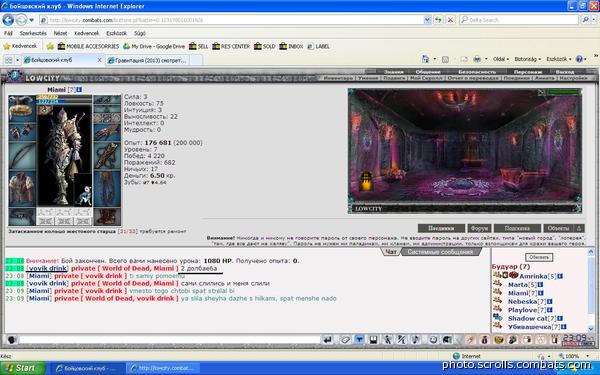Toggle the highlighted blue filter icon in chat toolbar

click(x=360, y=340)
